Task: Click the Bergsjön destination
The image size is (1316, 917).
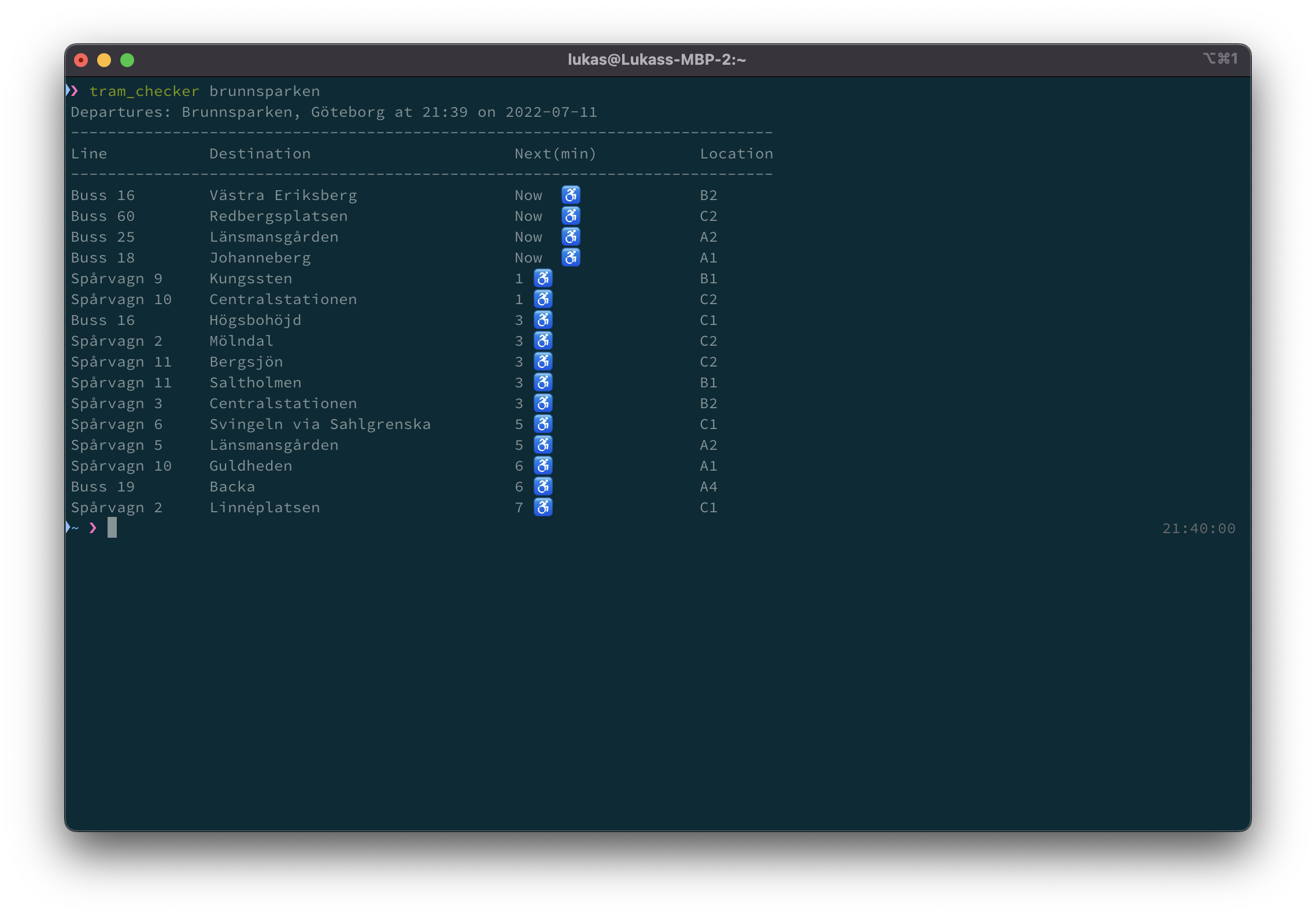Action: [x=246, y=362]
